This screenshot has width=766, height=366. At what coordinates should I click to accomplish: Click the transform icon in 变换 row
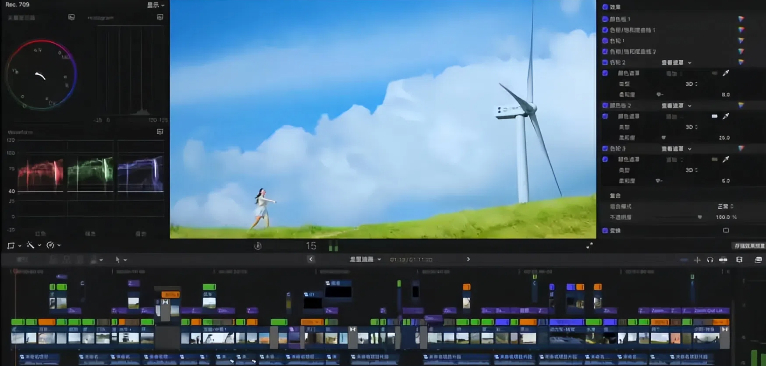726,230
